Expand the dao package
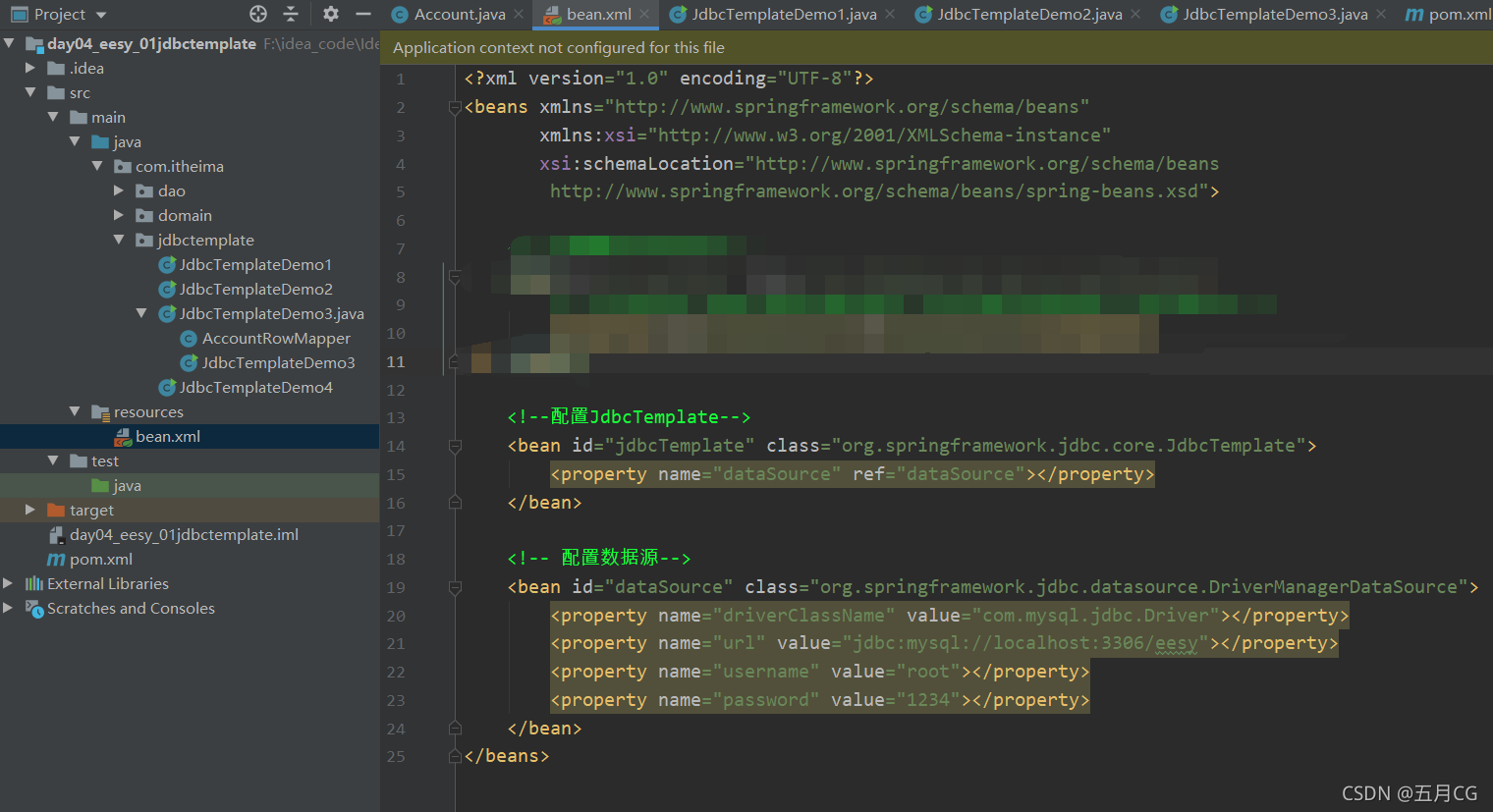The image size is (1493, 812). (119, 190)
